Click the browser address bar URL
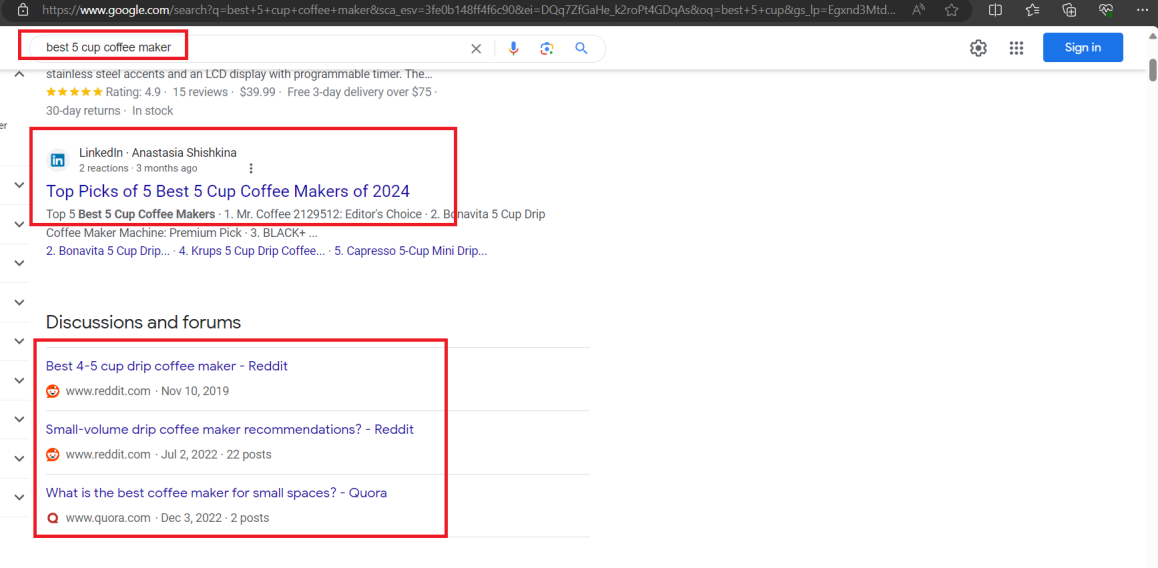1158x568 pixels. (469, 10)
